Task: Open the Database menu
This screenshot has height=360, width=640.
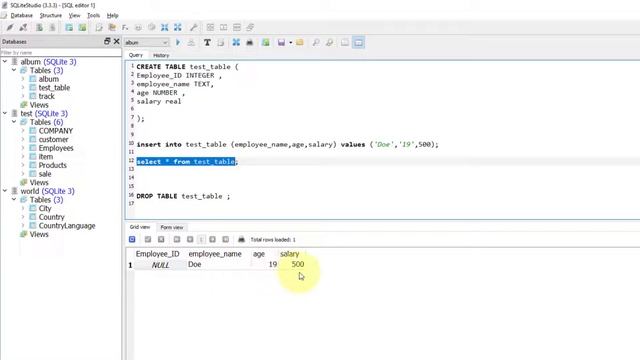Action: click(22, 16)
